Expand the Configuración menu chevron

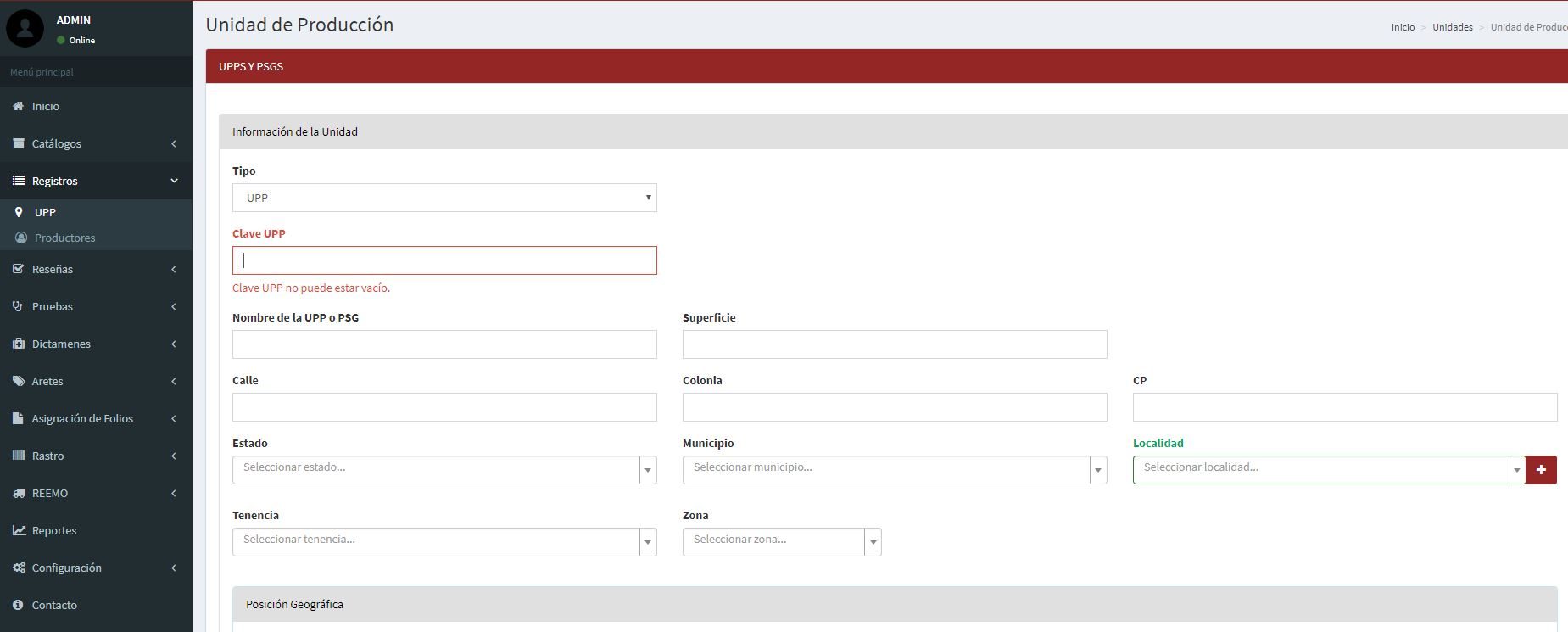[x=174, y=568]
